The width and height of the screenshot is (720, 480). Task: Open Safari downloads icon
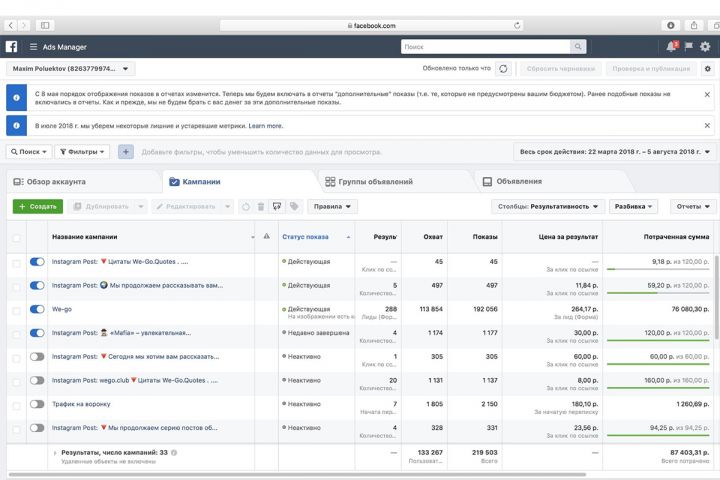pyautogui.click(x=671, y=25)
